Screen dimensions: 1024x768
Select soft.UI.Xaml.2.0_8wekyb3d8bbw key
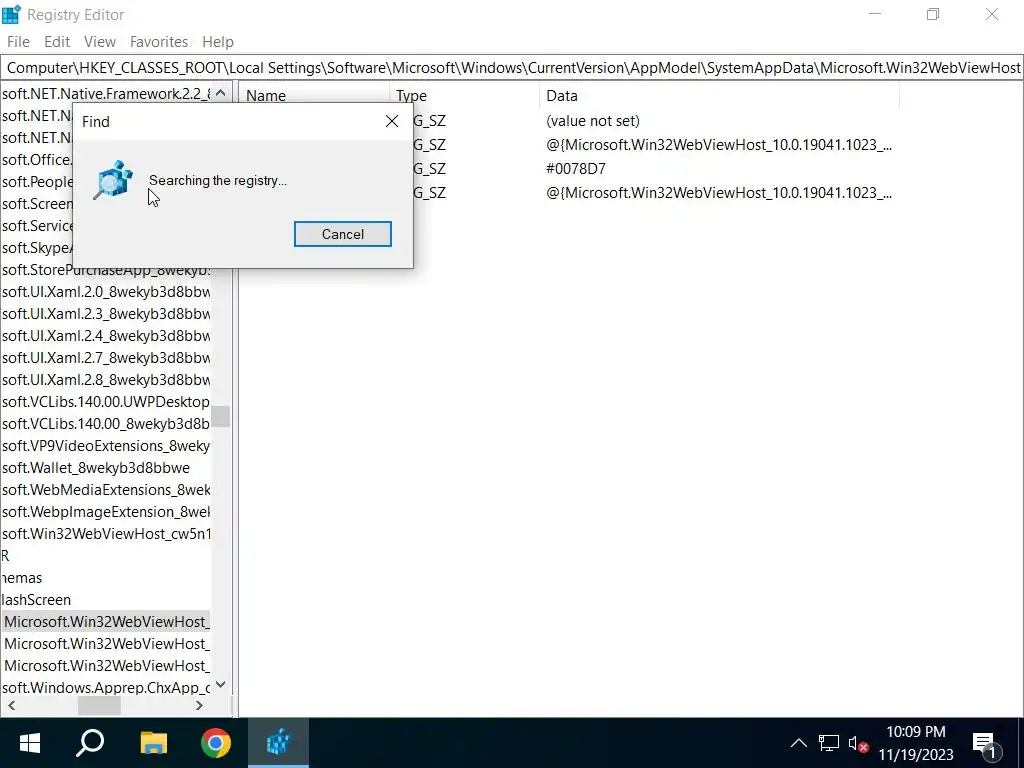point(106,292)
